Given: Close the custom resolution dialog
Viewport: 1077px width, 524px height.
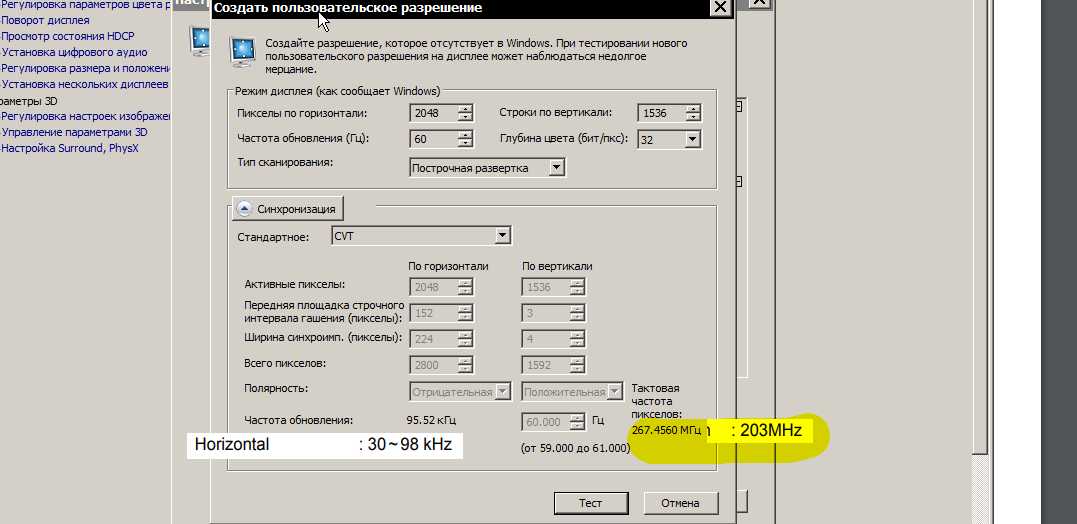Looking at the screenshot, I should (720, 8).
